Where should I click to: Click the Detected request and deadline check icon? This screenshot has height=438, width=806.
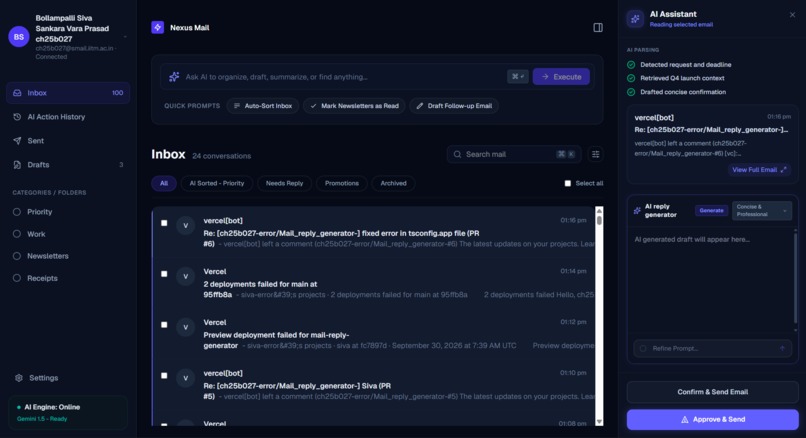coord(631,65)
